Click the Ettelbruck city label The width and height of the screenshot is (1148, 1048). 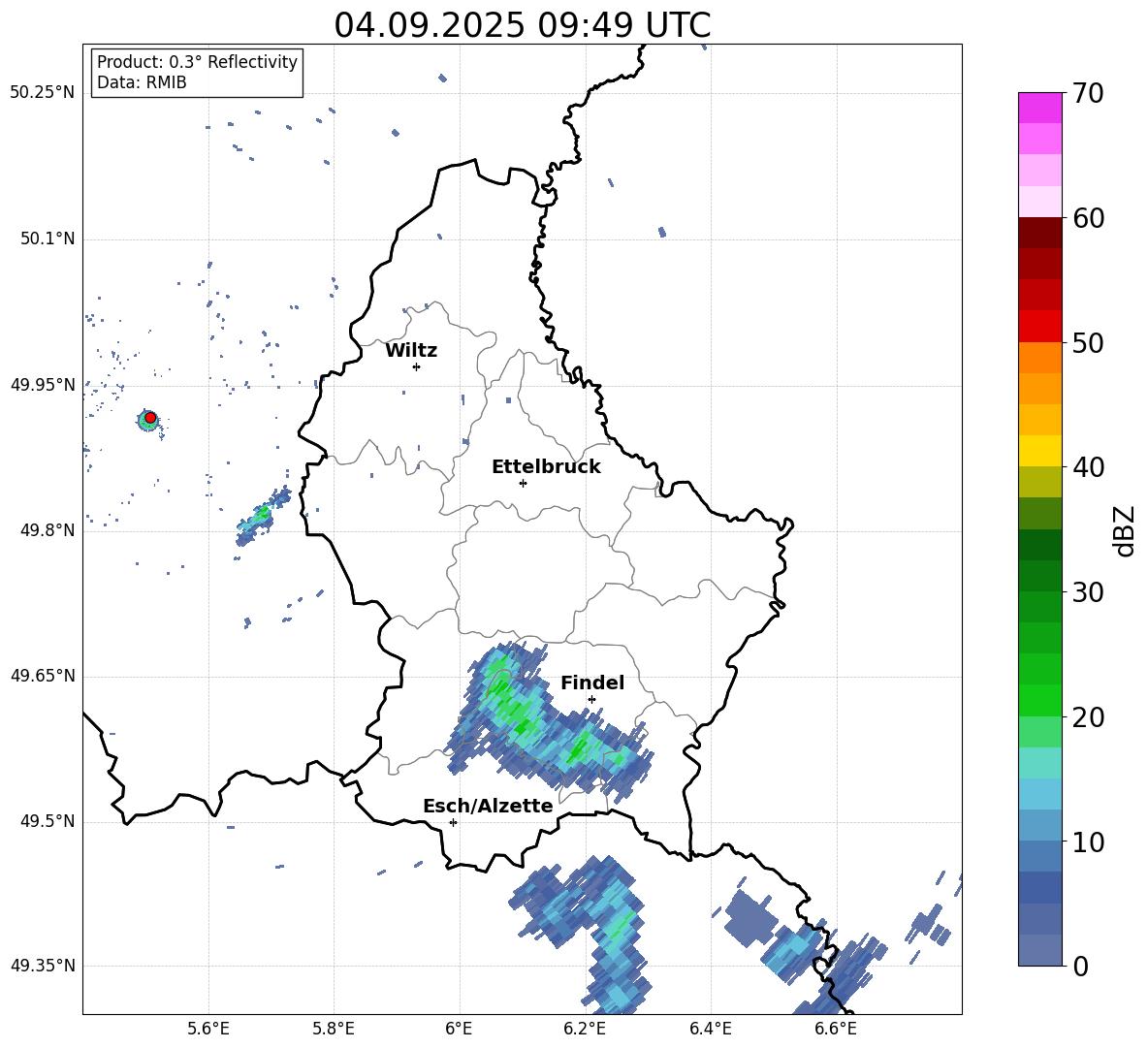[x=546, y=467]
